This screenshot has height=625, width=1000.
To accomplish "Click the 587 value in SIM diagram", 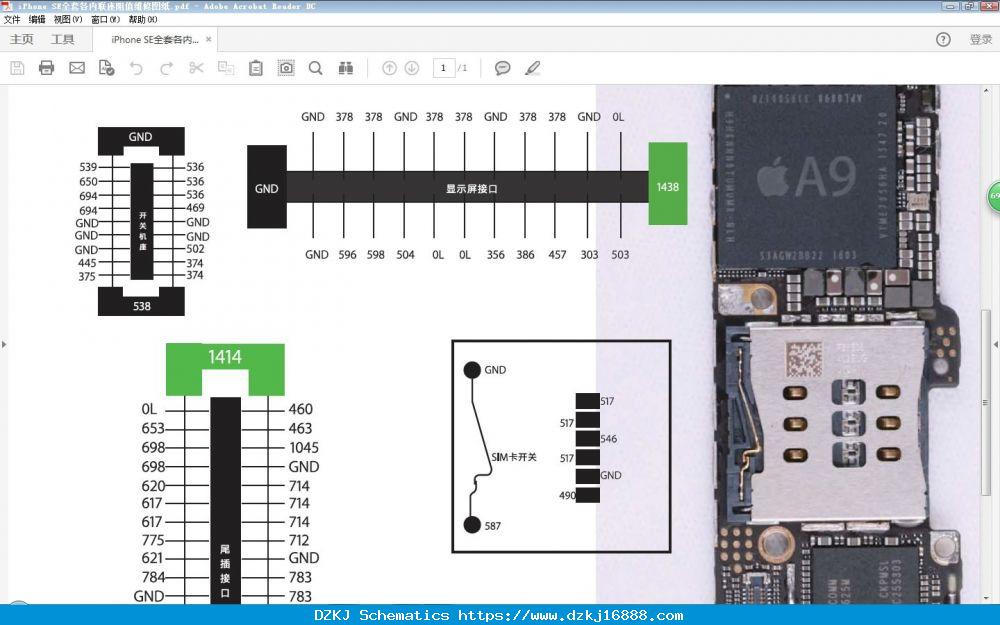I will (x=492, y=526).
